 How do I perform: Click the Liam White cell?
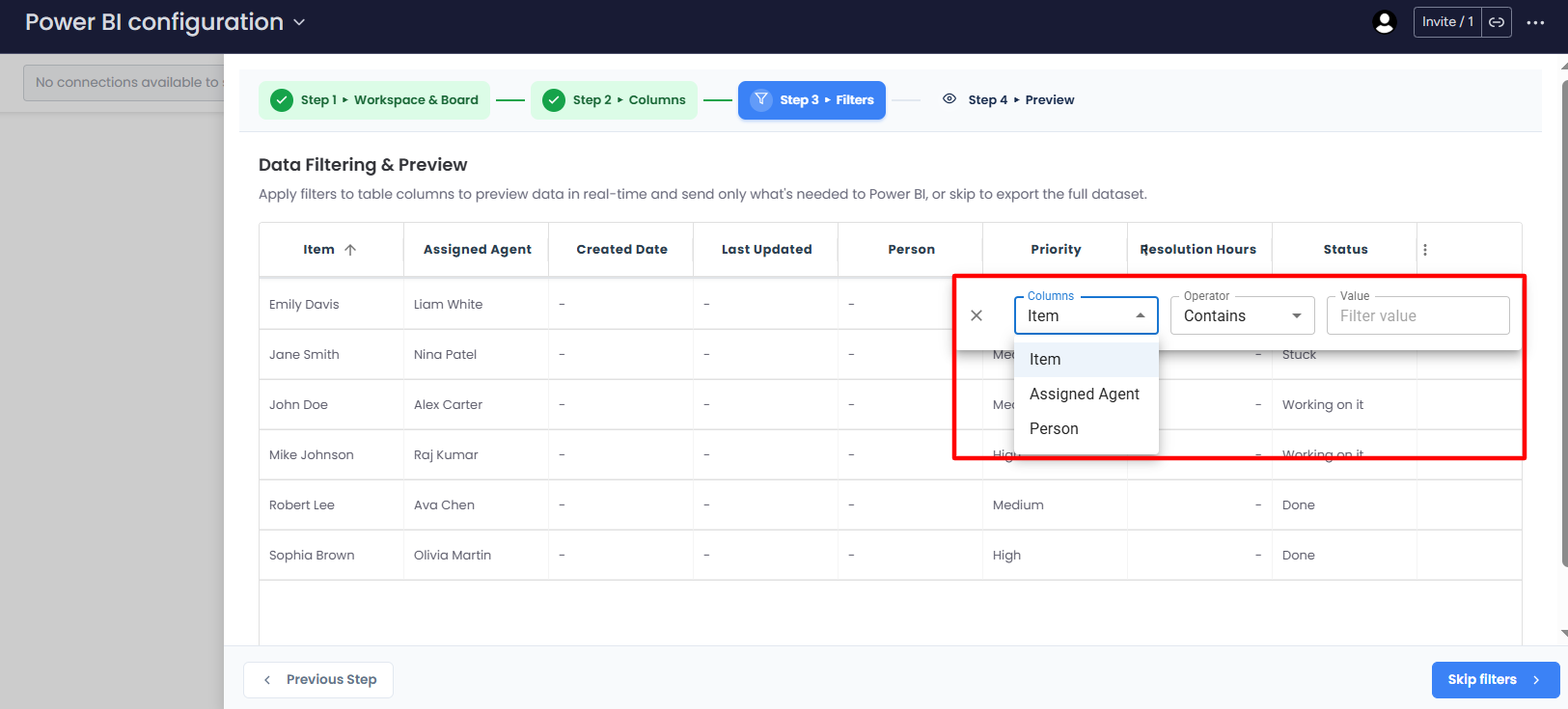477,305
